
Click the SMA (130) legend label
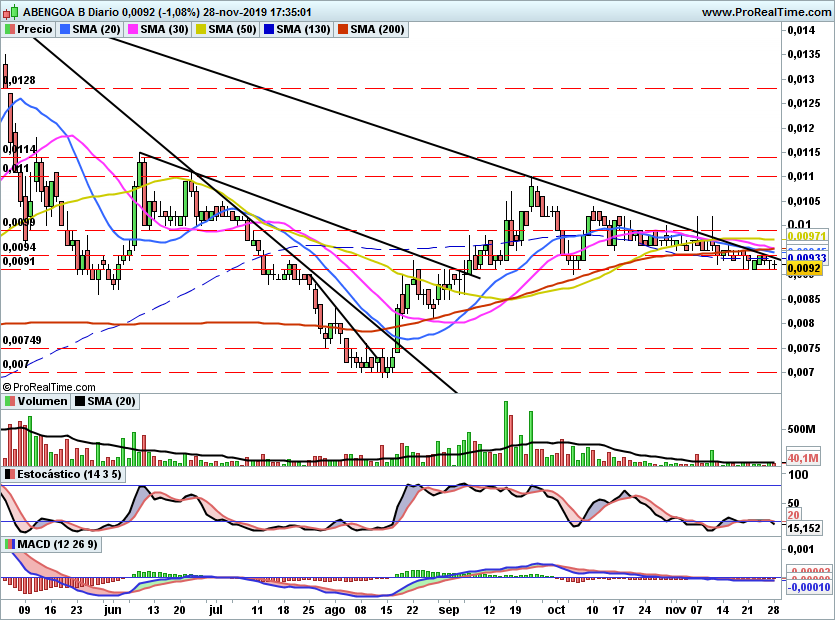pyautogui.click(x=304, y=29)
